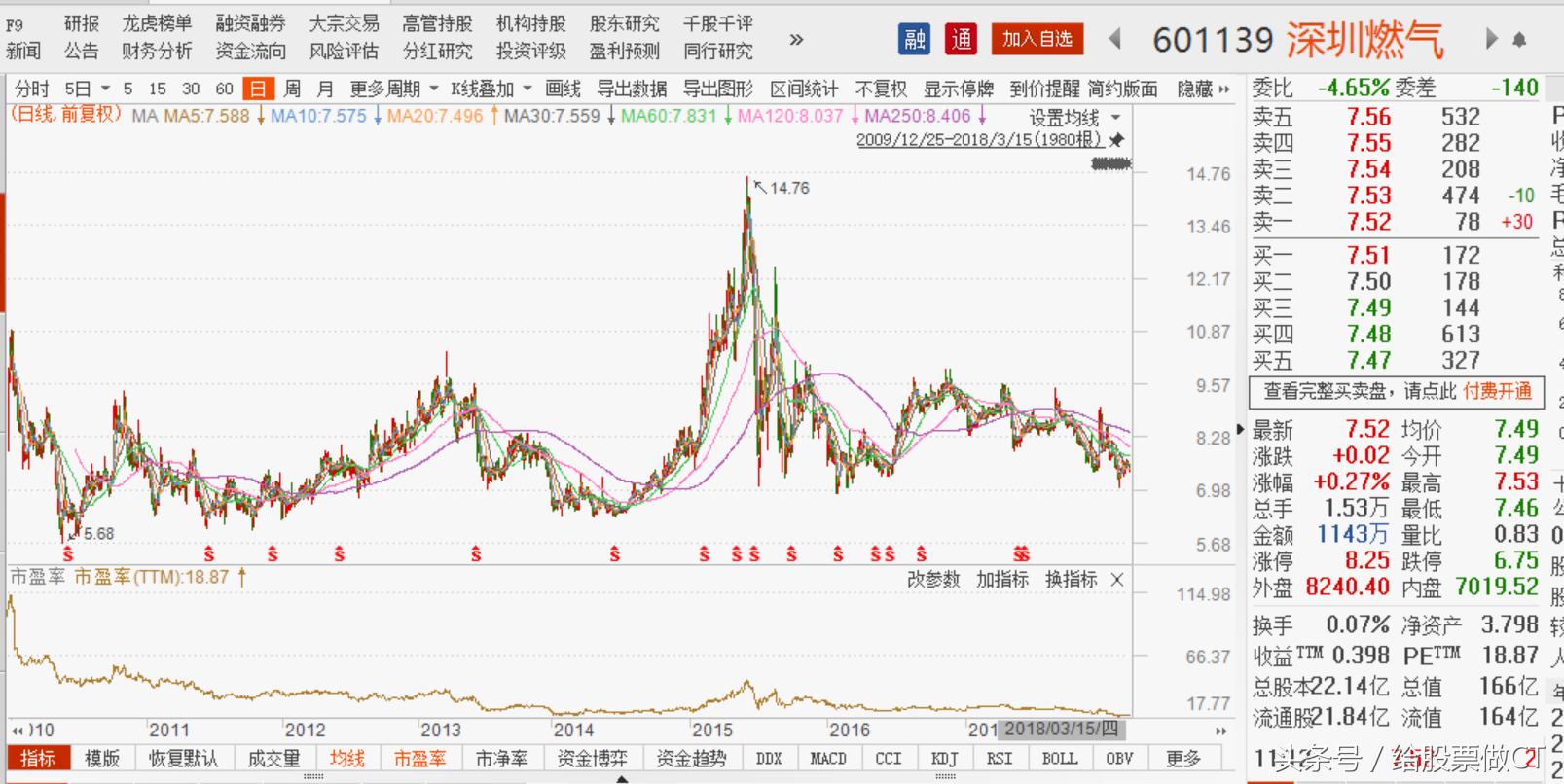The height and width of the screenshot is (784, 1564).
Task: Click the 5.68 low price marker
Action: (98, 534)
